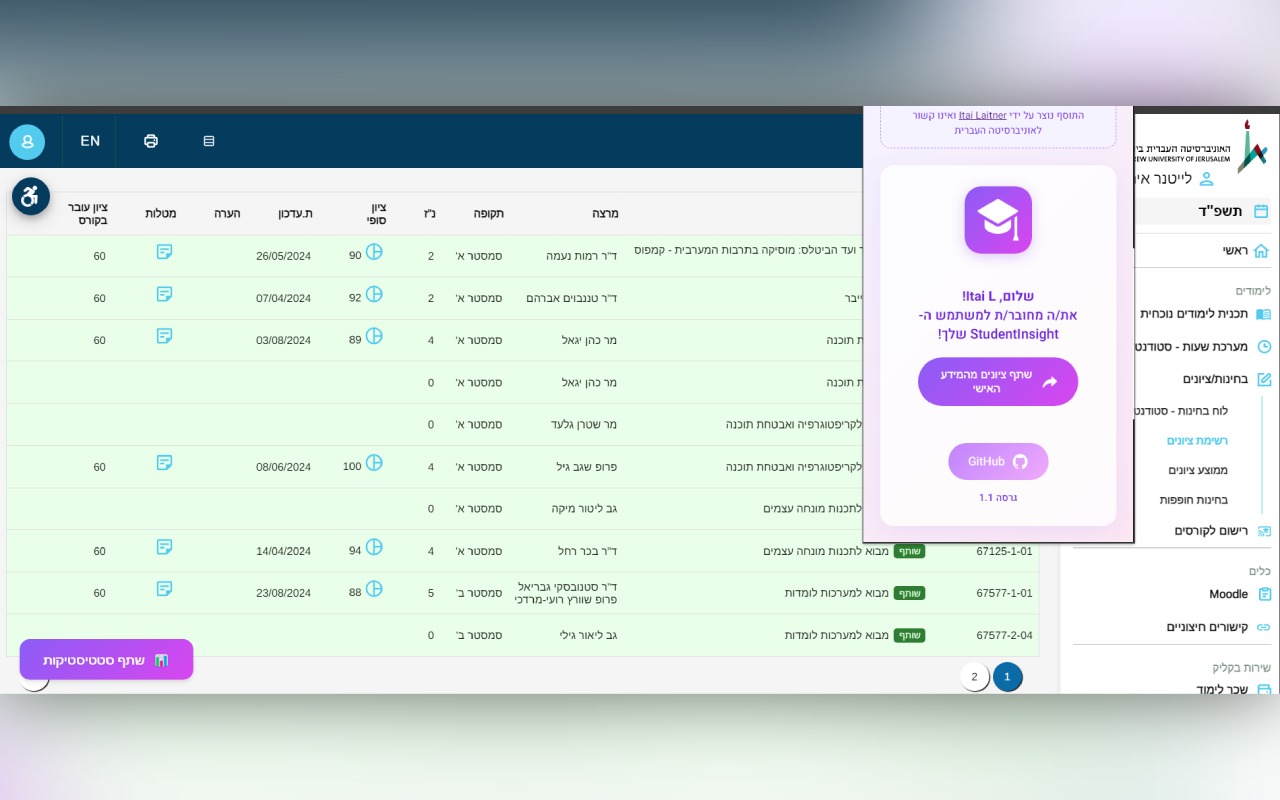Click the print icon in top bar

point(151,141)
